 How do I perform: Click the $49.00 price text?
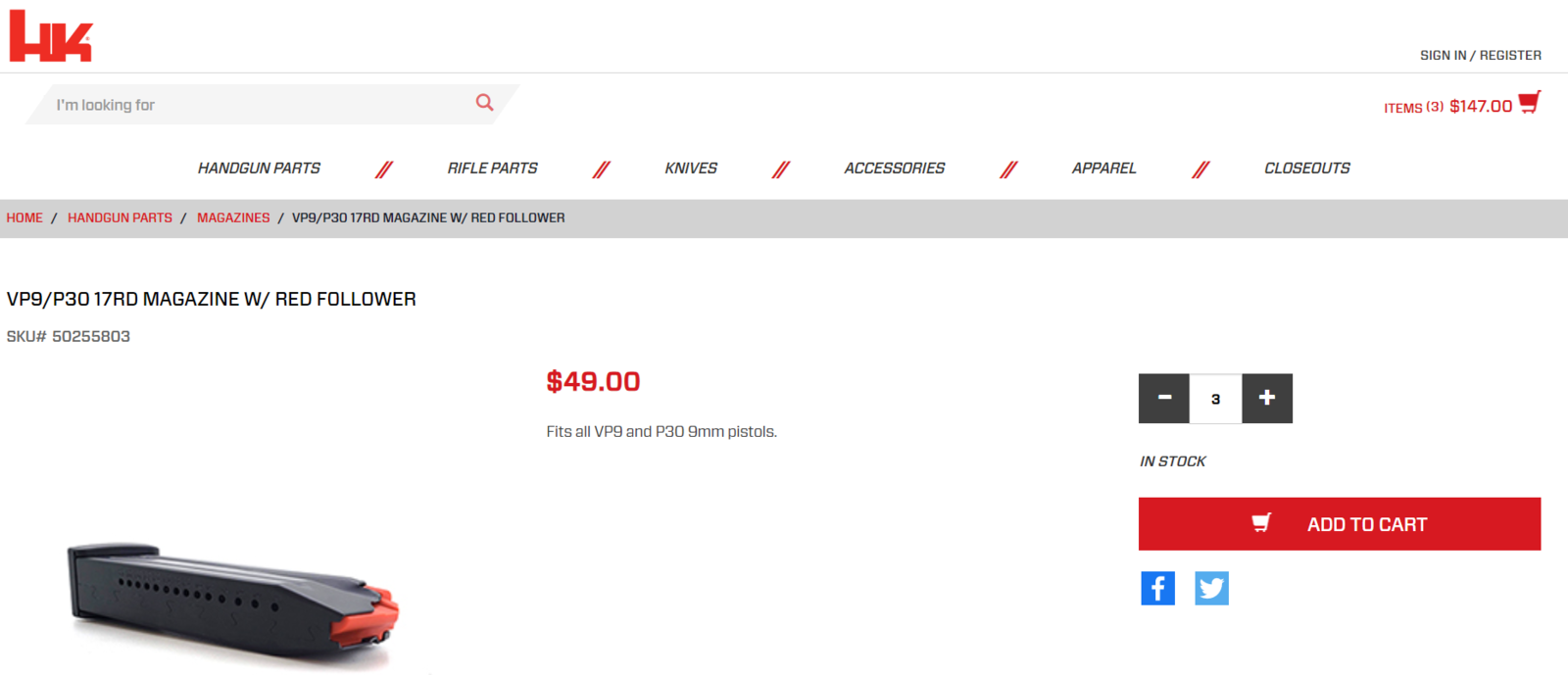click(593, 381)
